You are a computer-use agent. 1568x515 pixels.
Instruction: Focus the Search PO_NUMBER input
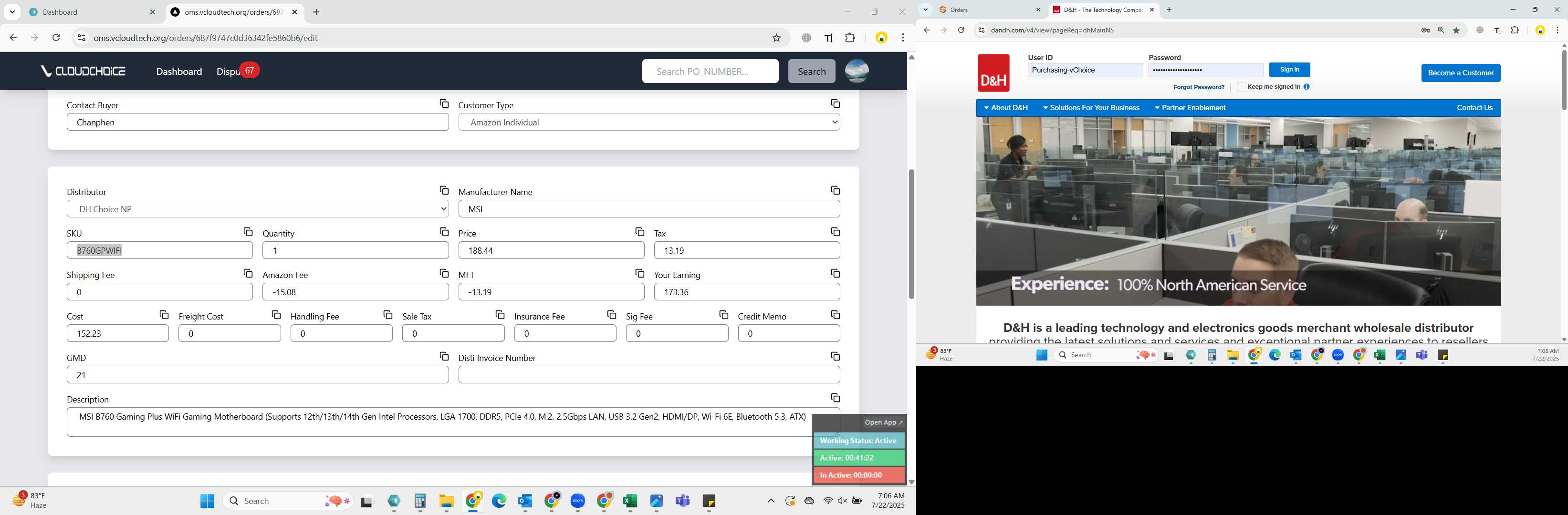tap(710, 71)
